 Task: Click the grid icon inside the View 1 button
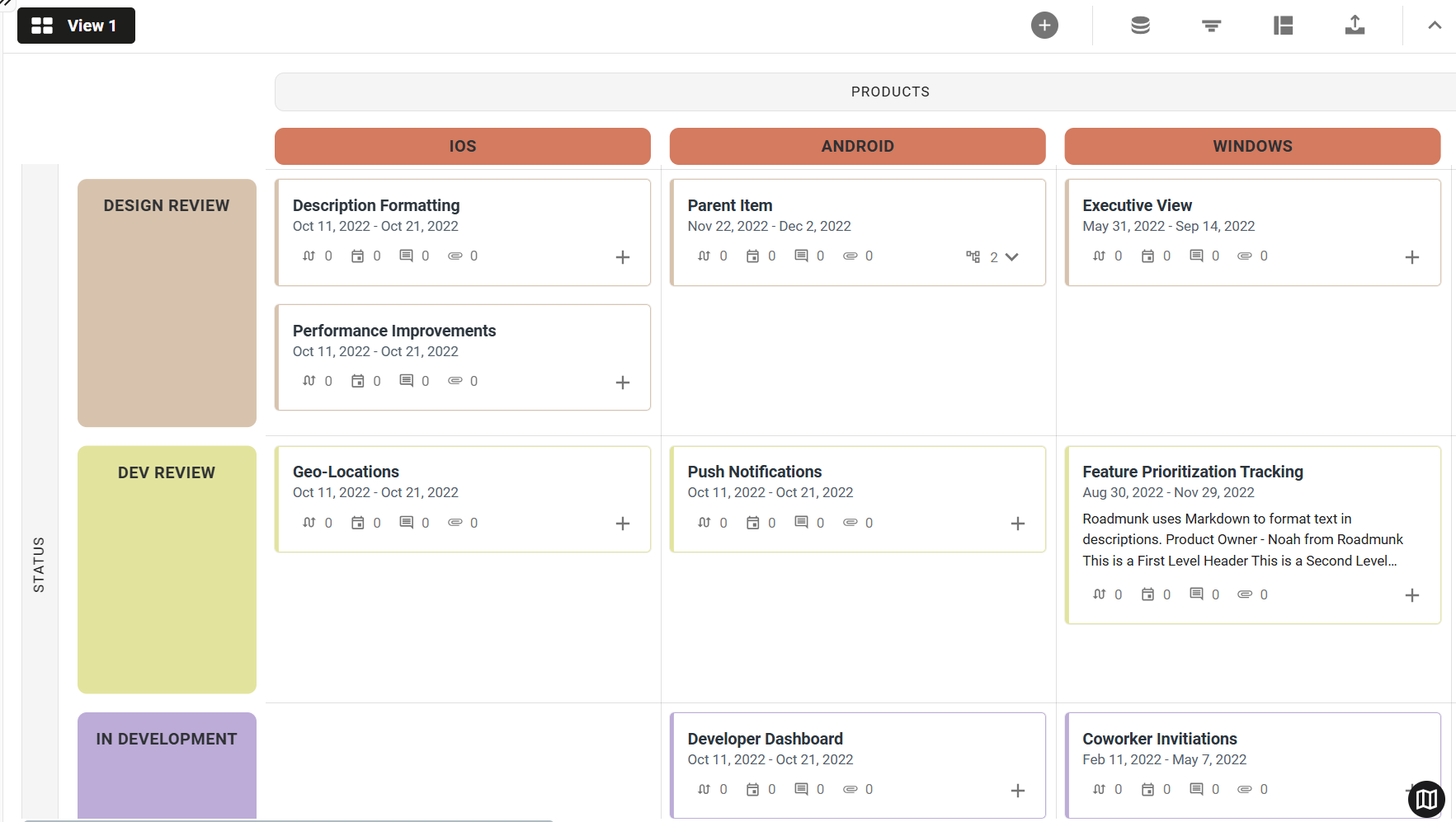[x=41, y=25]
